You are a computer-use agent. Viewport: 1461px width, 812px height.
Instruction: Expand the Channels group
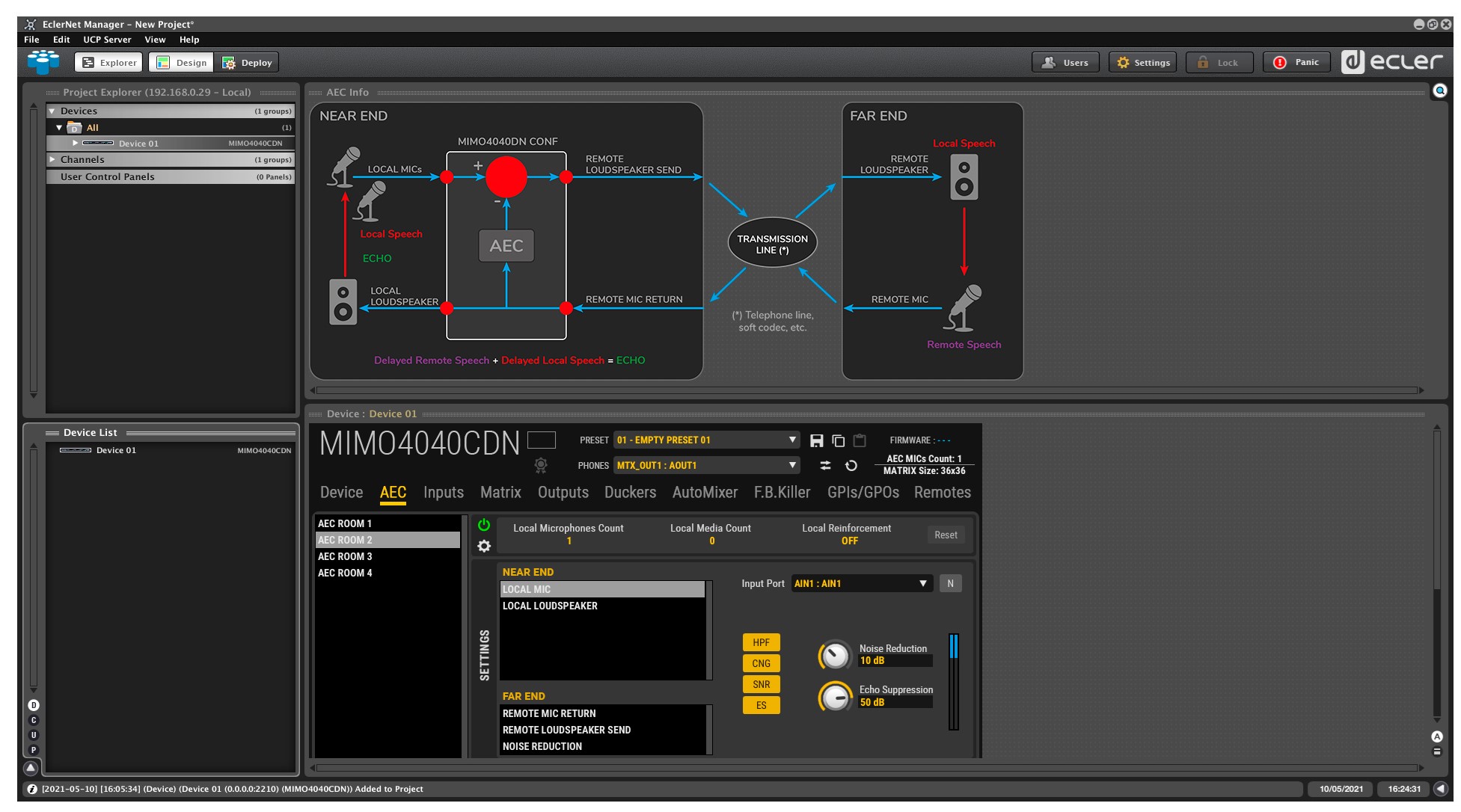pos(52,159)
